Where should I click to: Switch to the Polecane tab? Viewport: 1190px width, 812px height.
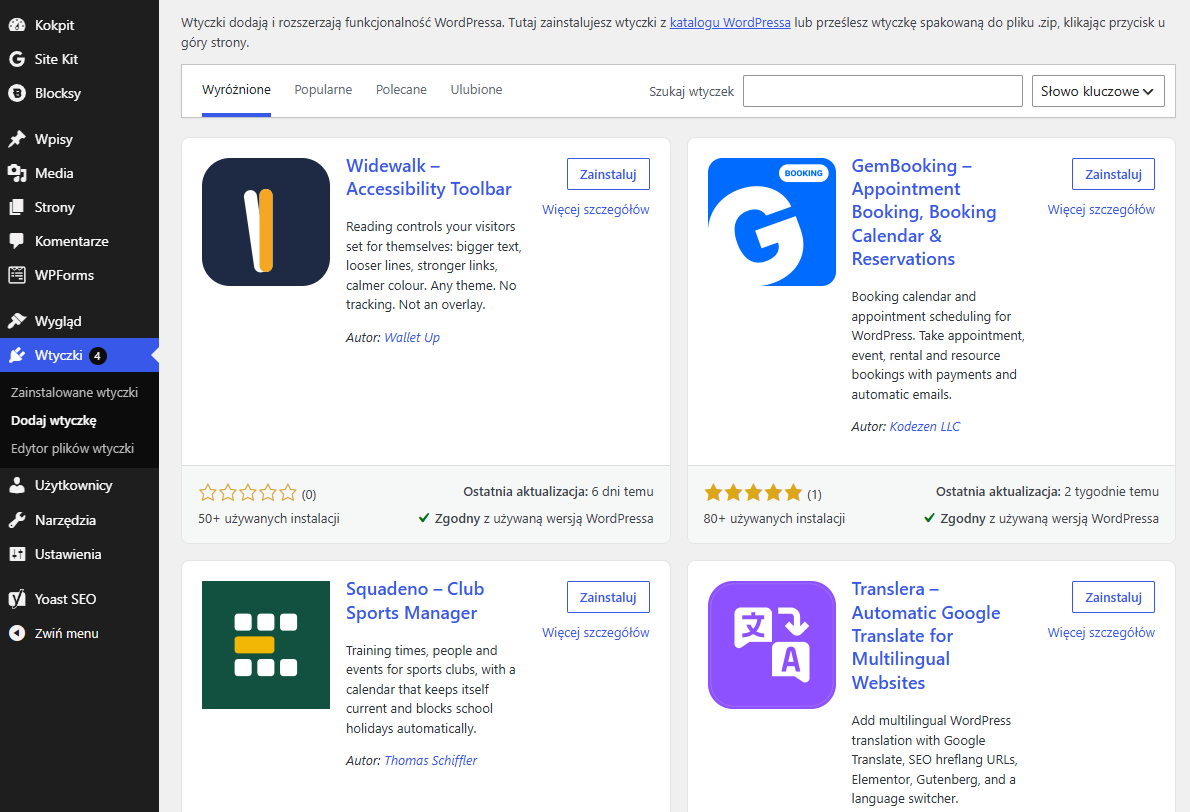(x=401, y=90)
